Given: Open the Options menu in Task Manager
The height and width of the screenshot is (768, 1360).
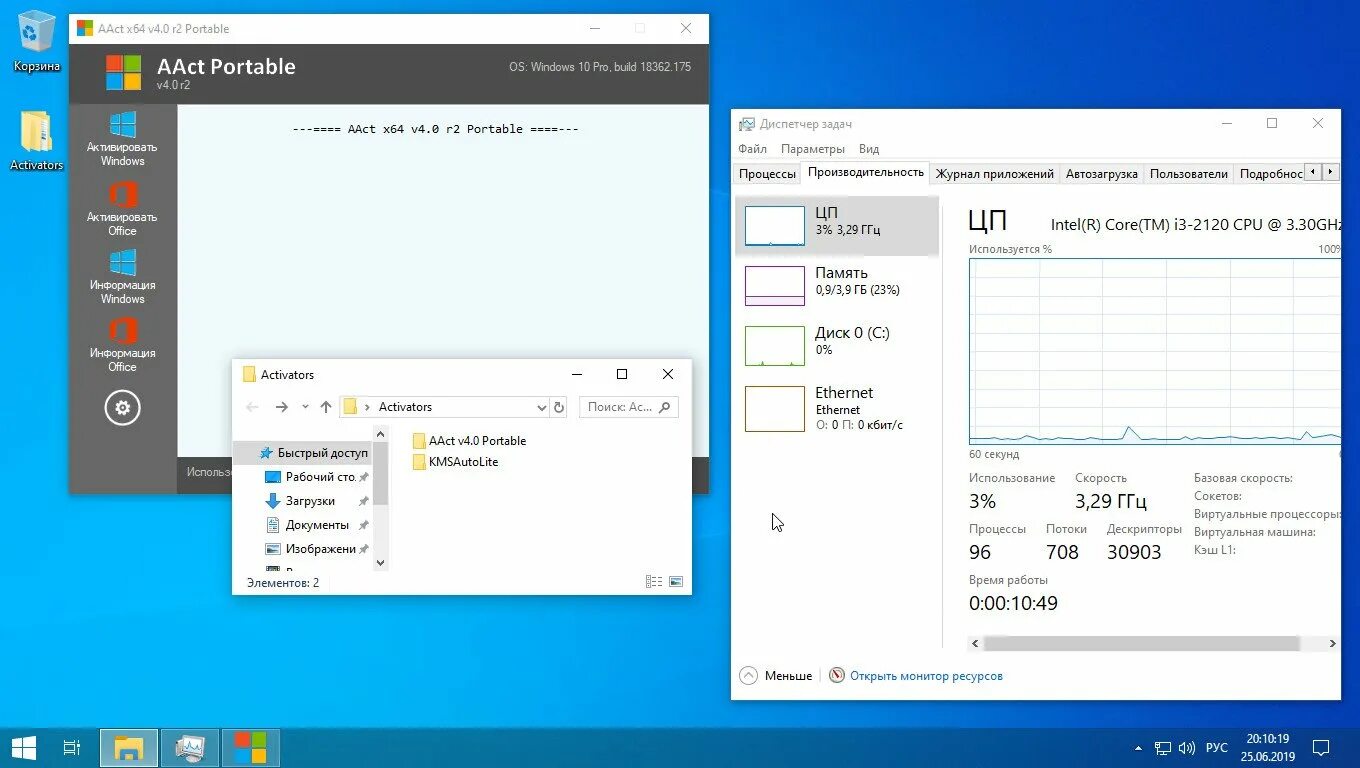Looking at the screenshot, I should pos(813,149).
